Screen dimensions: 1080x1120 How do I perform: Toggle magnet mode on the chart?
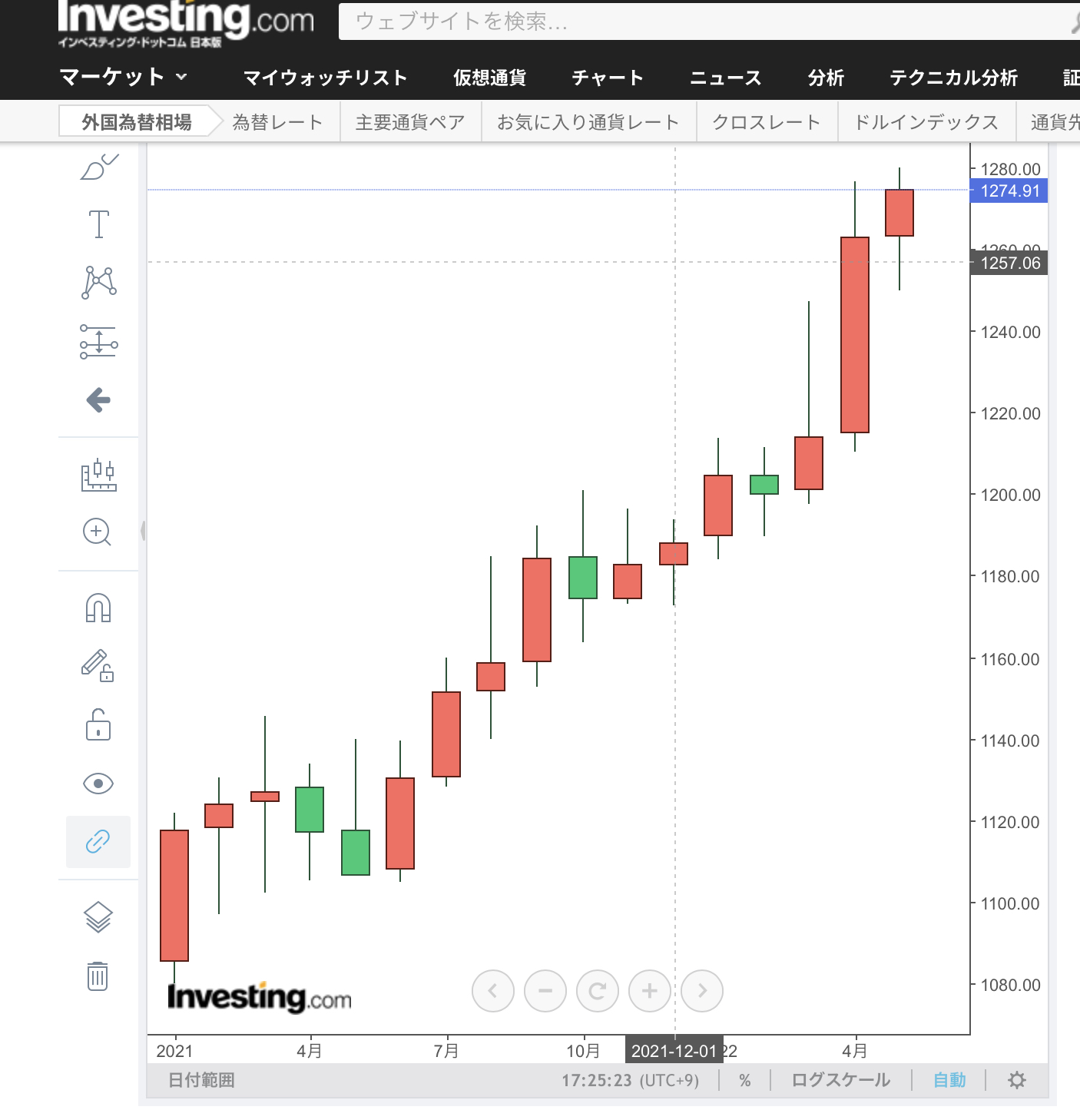(x=98, y=608)
